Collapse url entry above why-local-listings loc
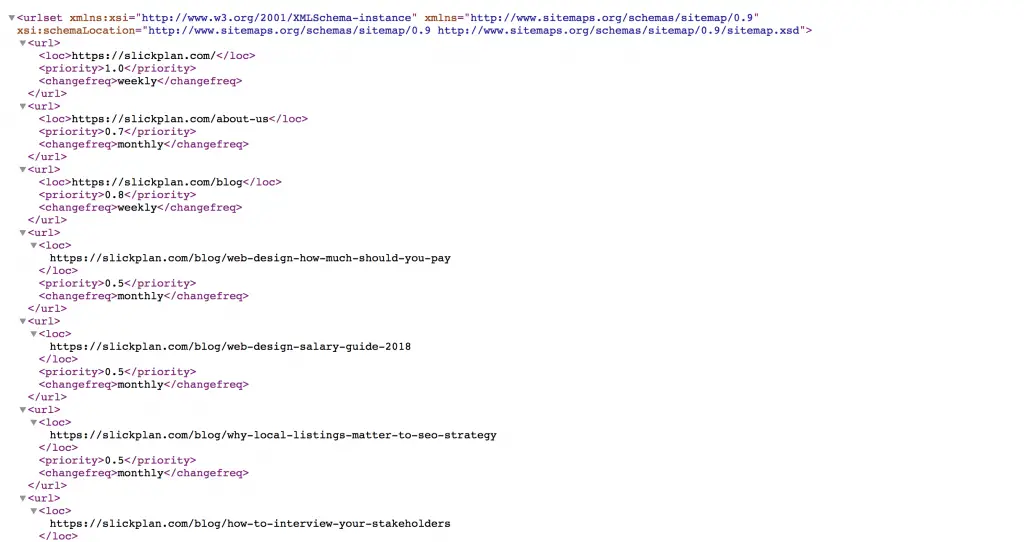Screen dimensions: 1024x542 pyautogui.click(x=22, y=410)
